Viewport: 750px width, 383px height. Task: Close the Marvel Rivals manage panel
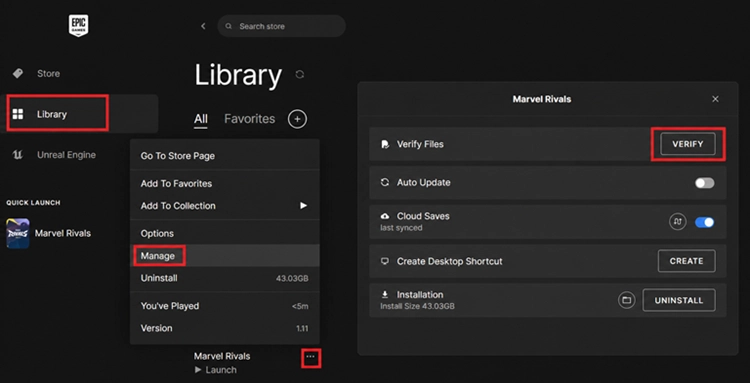point(716,99)
